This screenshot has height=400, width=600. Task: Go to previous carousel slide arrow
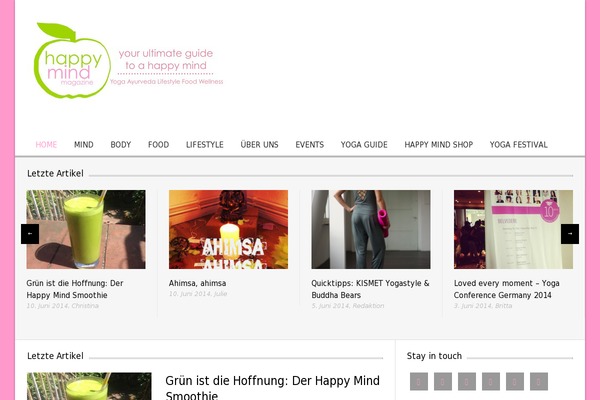pos(30,234)
